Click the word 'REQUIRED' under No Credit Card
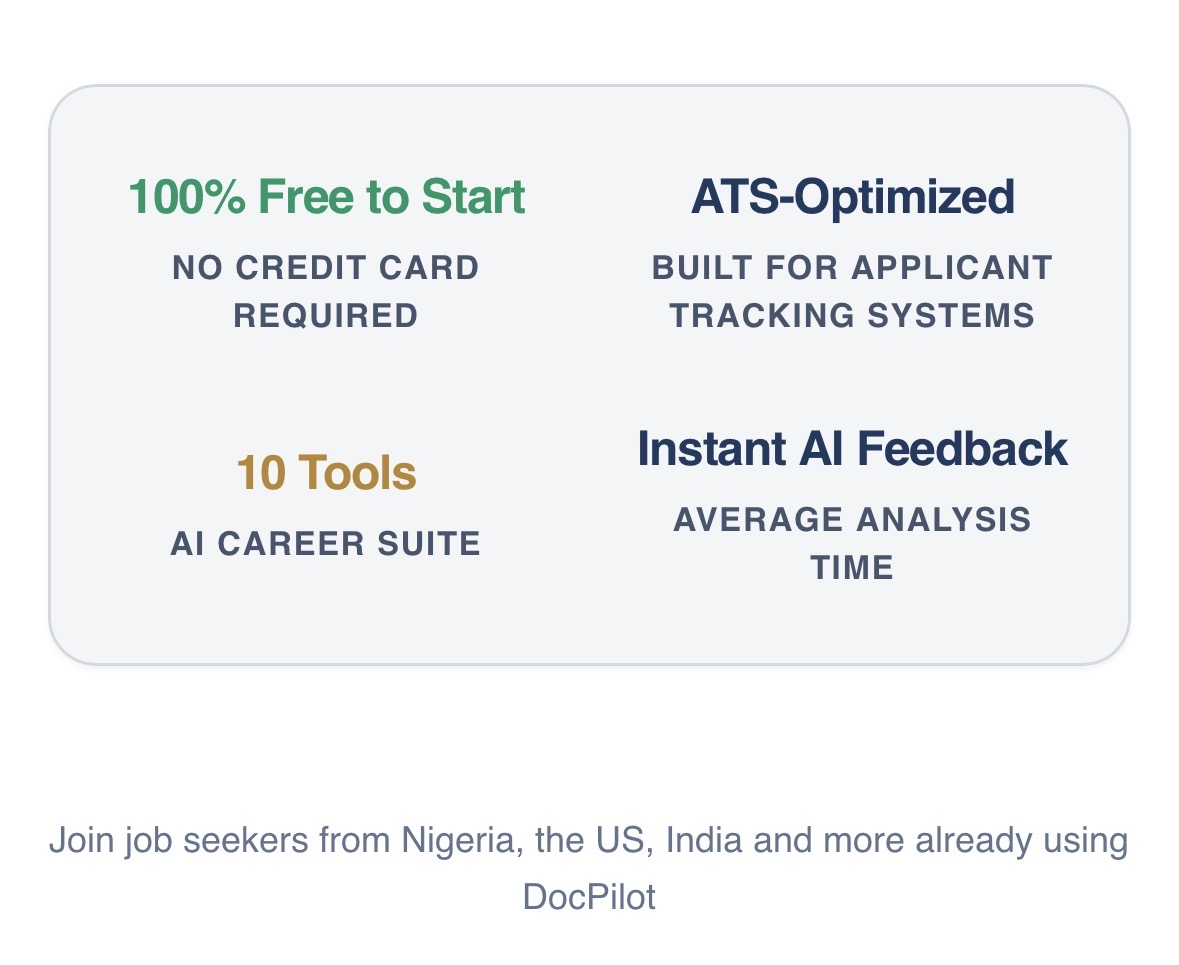 326,316
